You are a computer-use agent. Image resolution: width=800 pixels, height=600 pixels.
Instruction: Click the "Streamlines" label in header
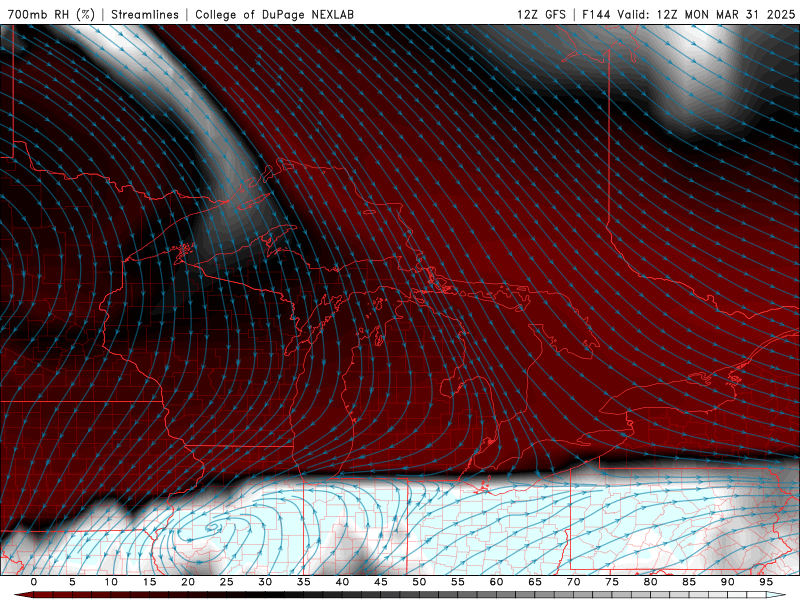(145, 14)
